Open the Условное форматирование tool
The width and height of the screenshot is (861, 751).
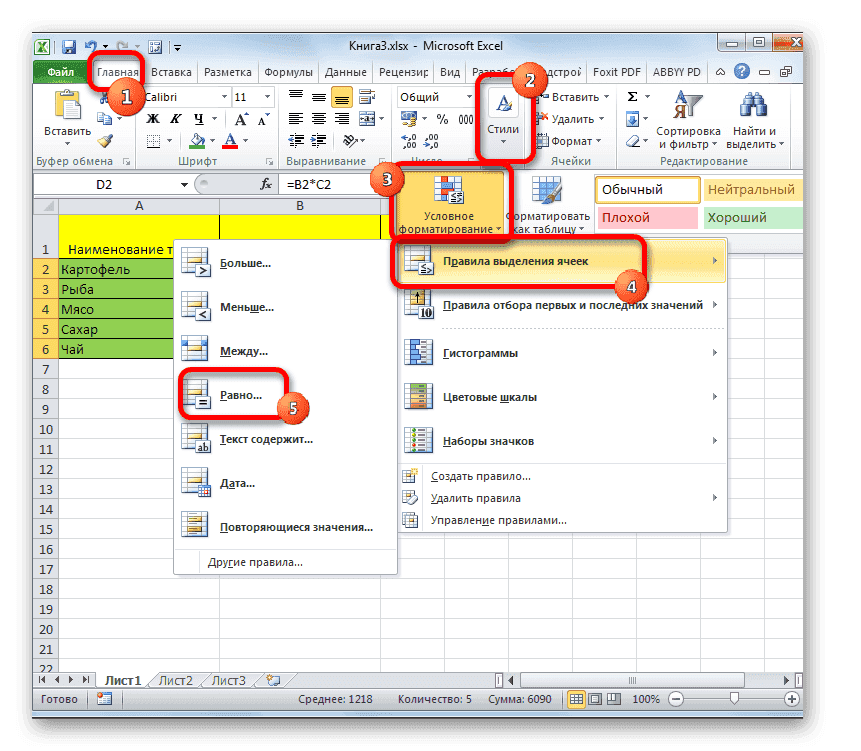(450, 205)
